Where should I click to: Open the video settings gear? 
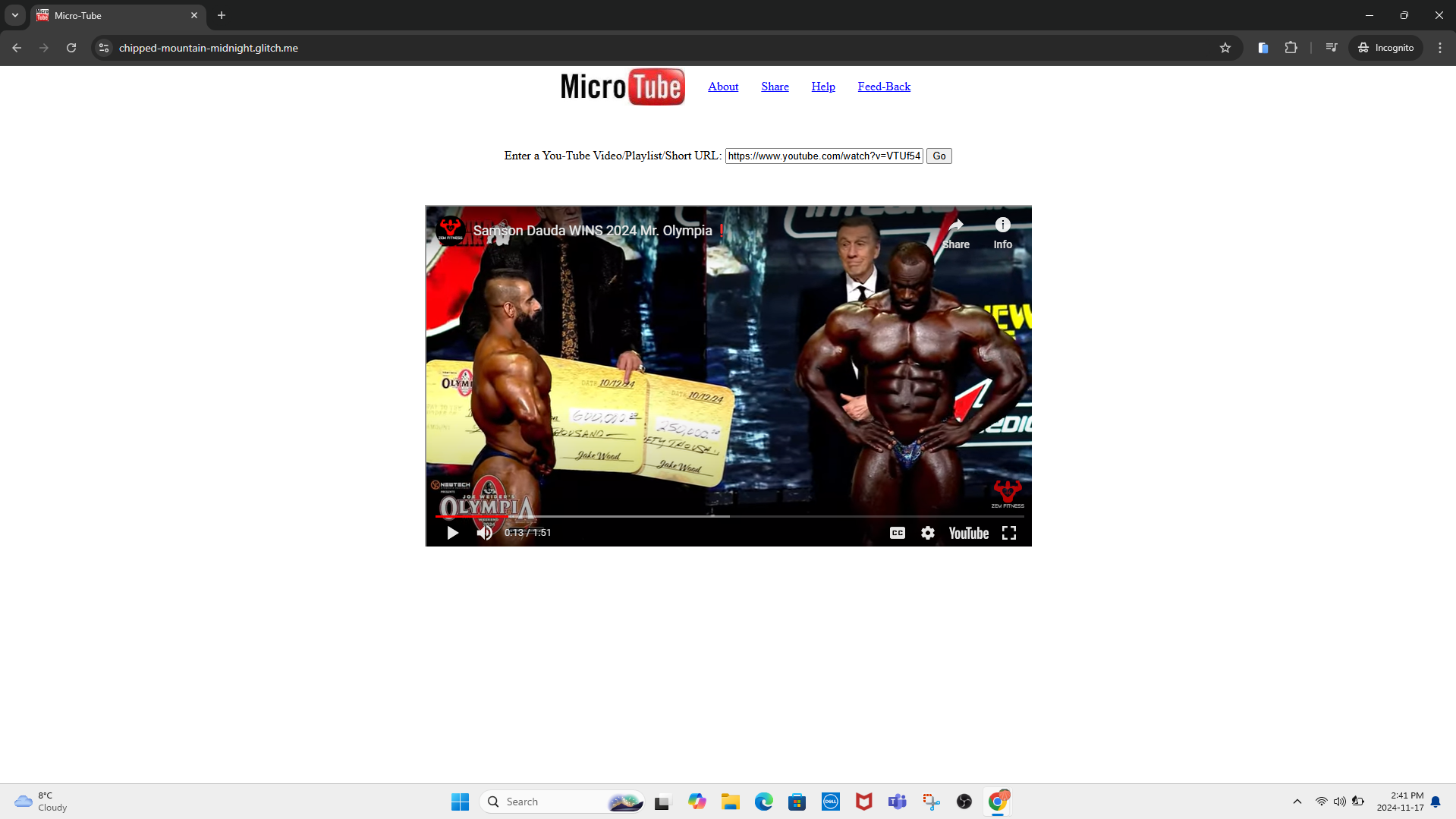click(928, 533)
